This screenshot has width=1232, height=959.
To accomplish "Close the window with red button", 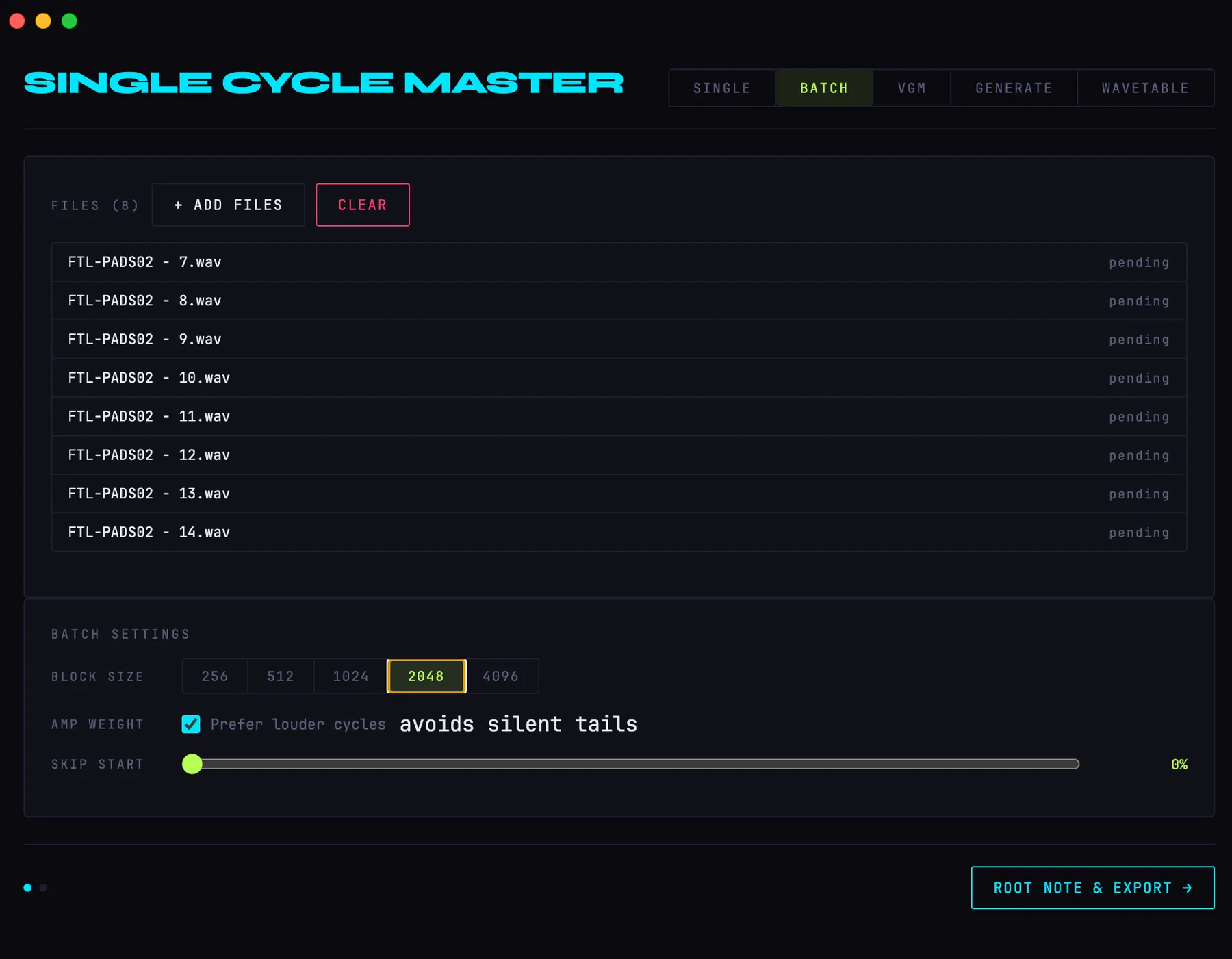I will tap(17, 21).
